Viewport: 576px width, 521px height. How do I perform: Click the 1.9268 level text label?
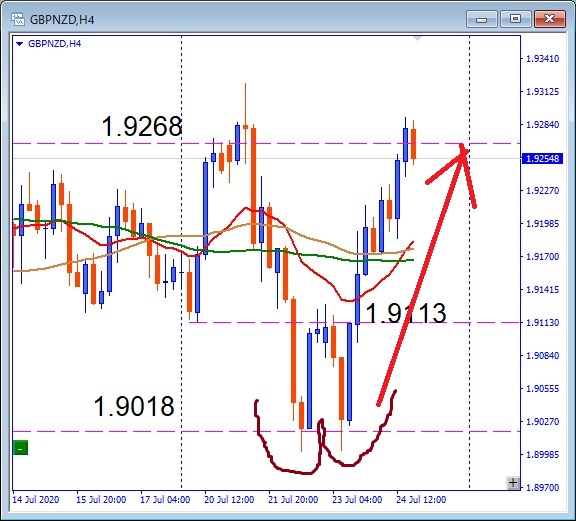[x=142, y=126]
